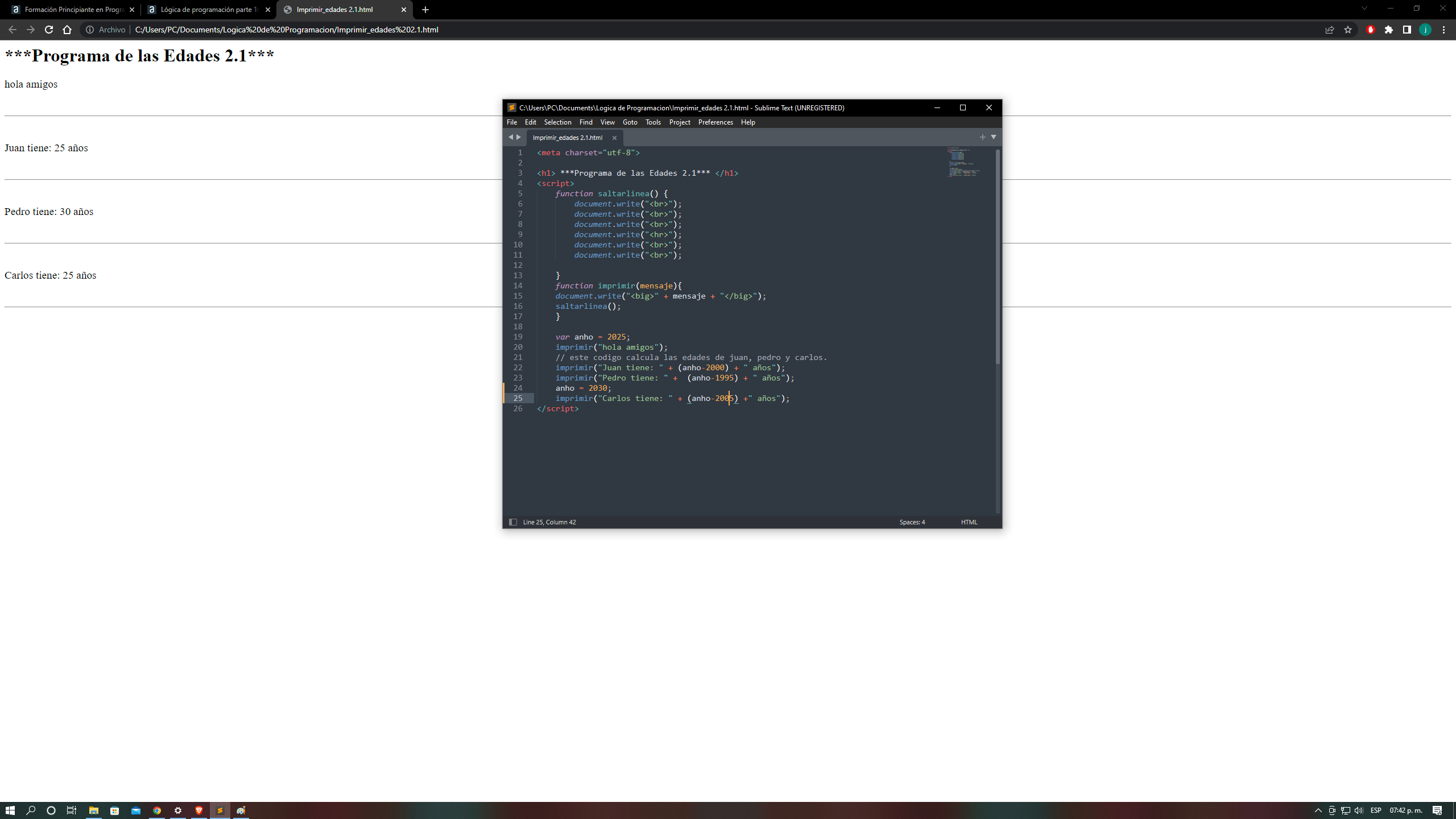Image resolution: width=1456 pixels, height=819 pixels.
Task: Select the Imprimir_edades 2.1.html editor tab
Action: (x=568, y=138)
